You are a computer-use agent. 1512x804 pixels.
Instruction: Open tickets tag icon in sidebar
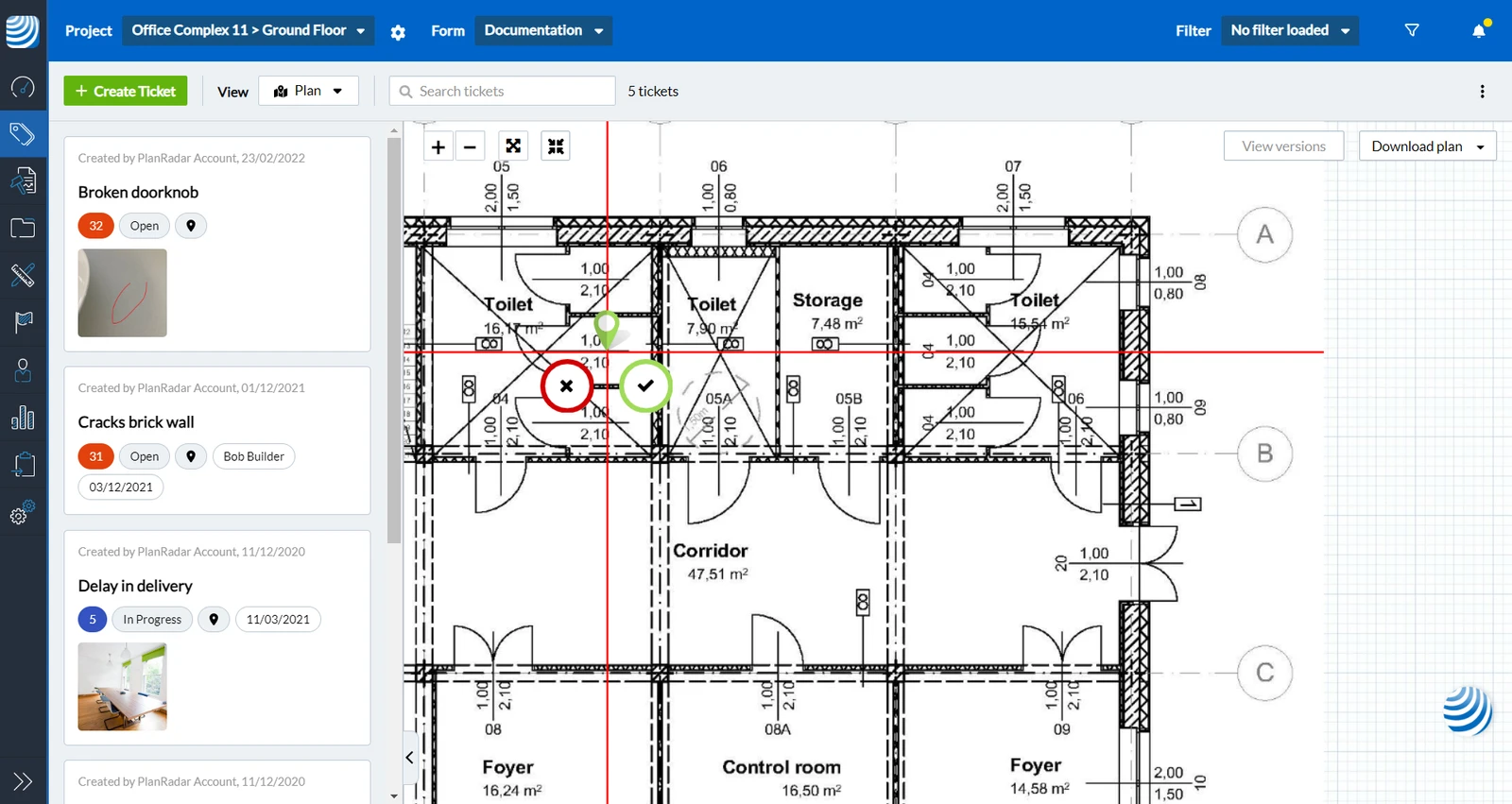pos(23,133)
